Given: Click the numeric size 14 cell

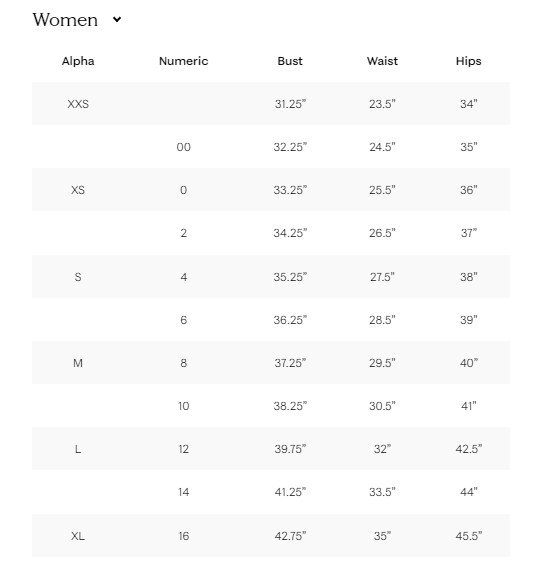Looking at the screenshot, I should click(183, 492).
